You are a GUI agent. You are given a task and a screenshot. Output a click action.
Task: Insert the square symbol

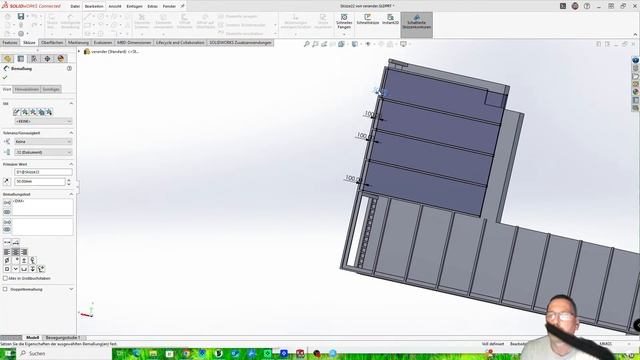7,269
